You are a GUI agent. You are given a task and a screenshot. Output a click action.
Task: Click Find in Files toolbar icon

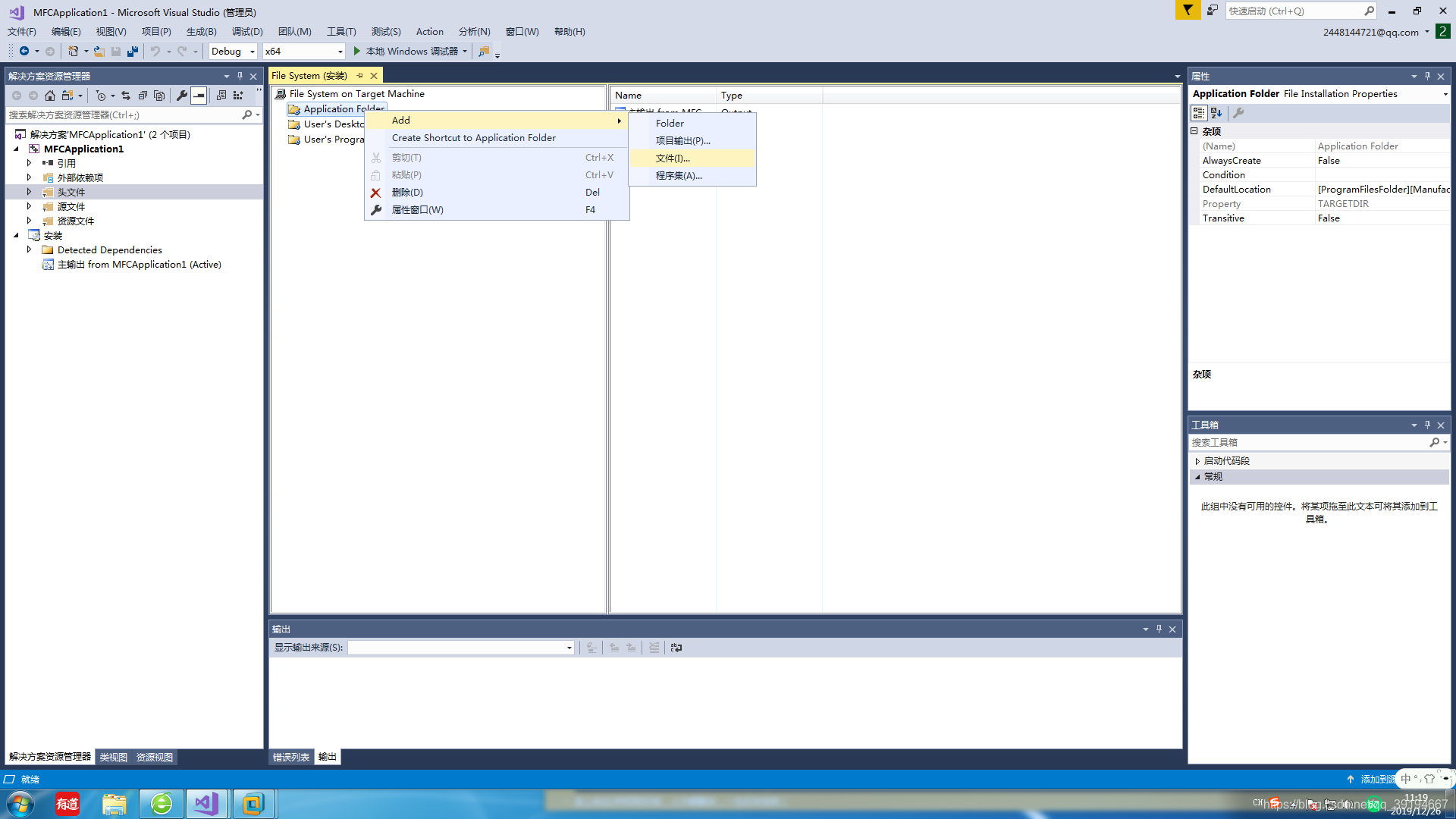point(484,52)
